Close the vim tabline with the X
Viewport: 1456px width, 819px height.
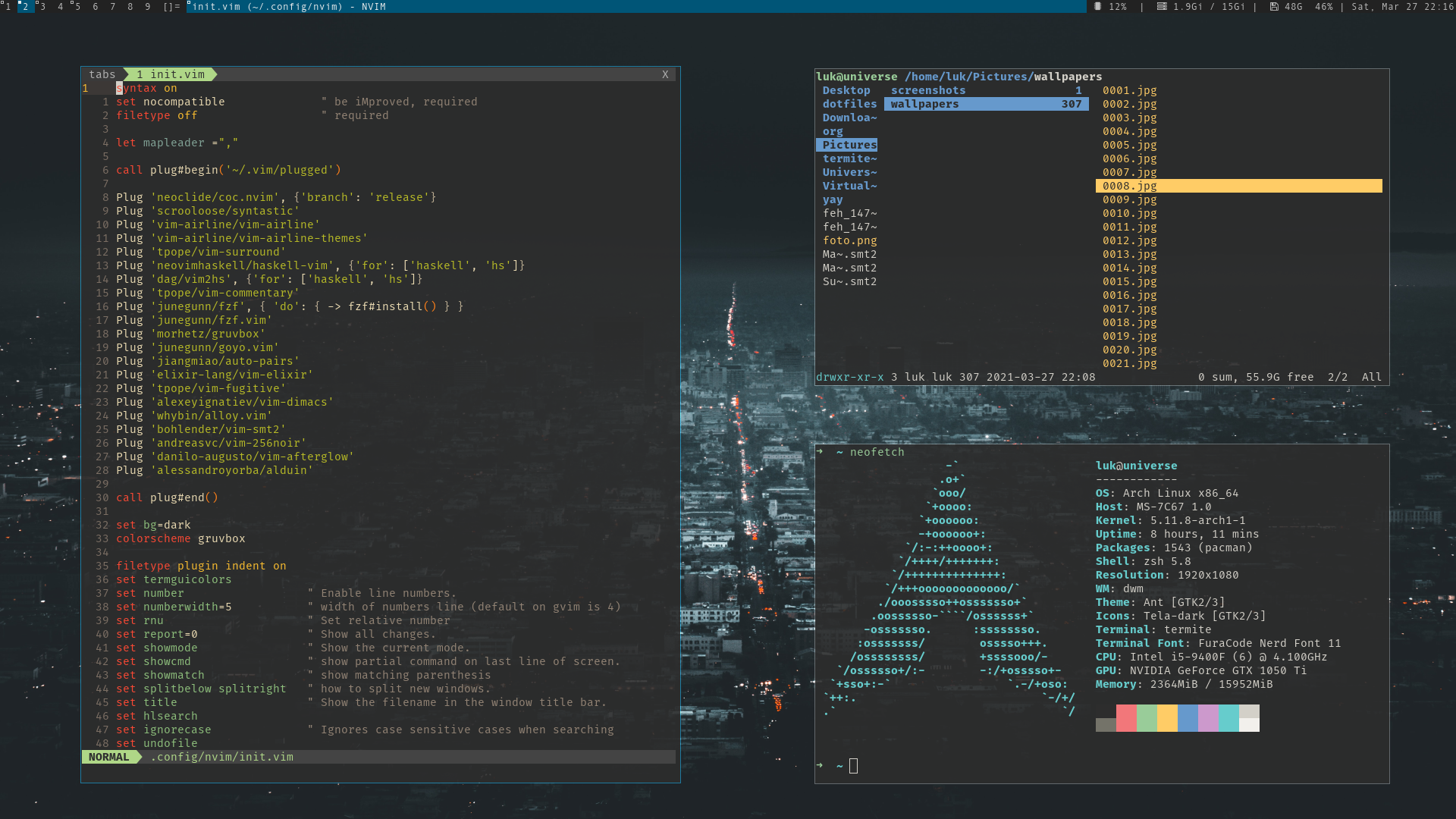[x=665, y=74]
